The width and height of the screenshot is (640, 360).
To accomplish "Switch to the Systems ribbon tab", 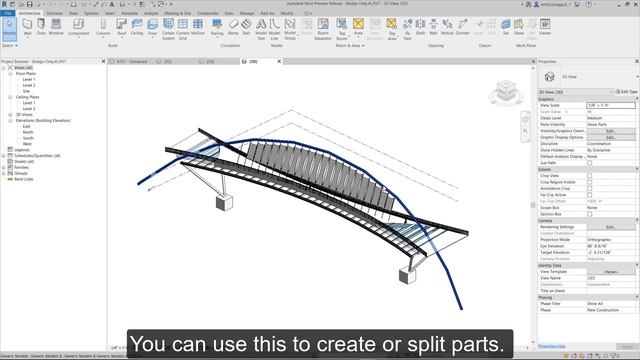I will click(91, 13).
